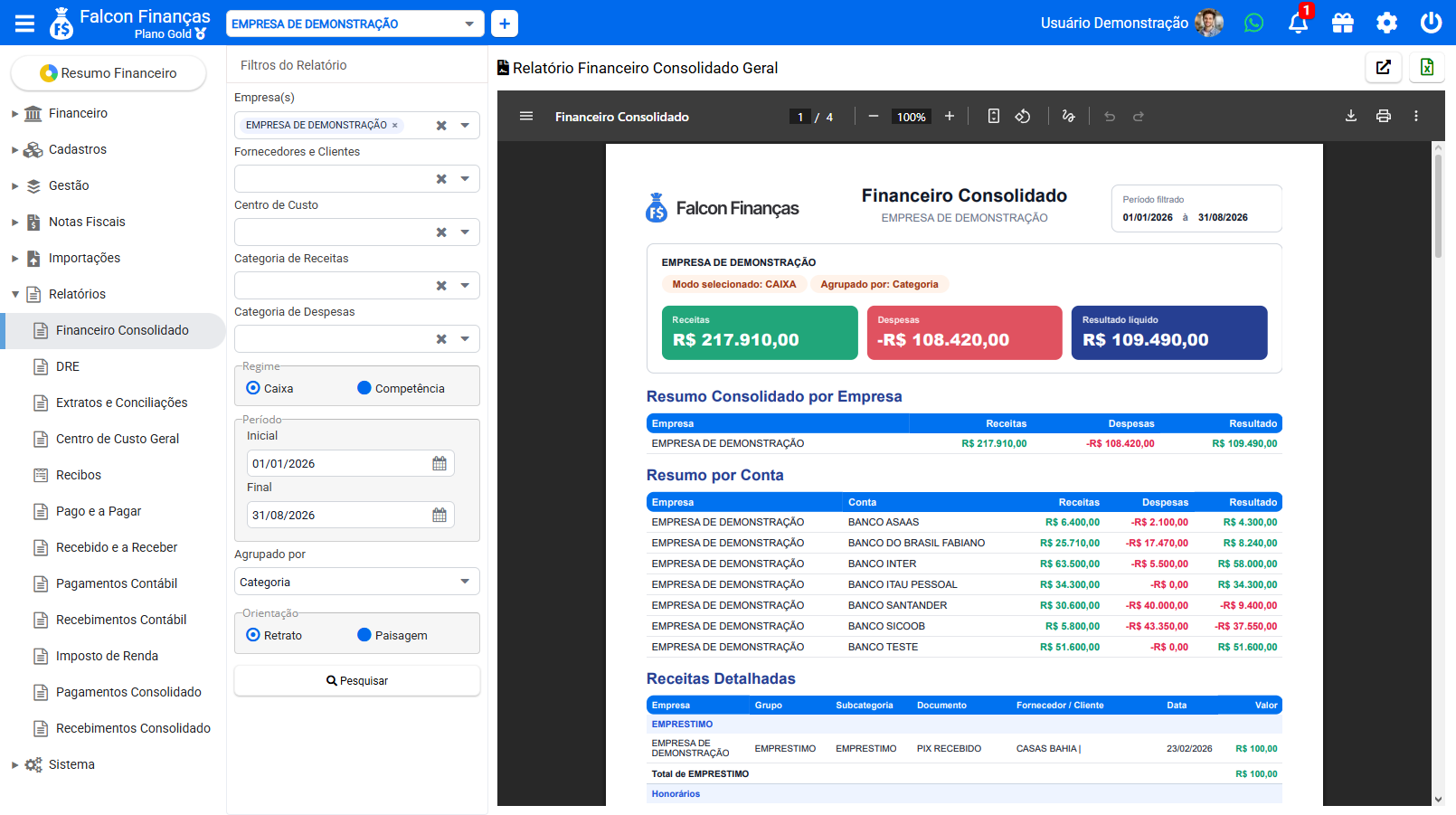Image resolution: width=1456 pixels, height=815 pixels.
Task: Open the hamburger main menu
Action: point(24,24)
